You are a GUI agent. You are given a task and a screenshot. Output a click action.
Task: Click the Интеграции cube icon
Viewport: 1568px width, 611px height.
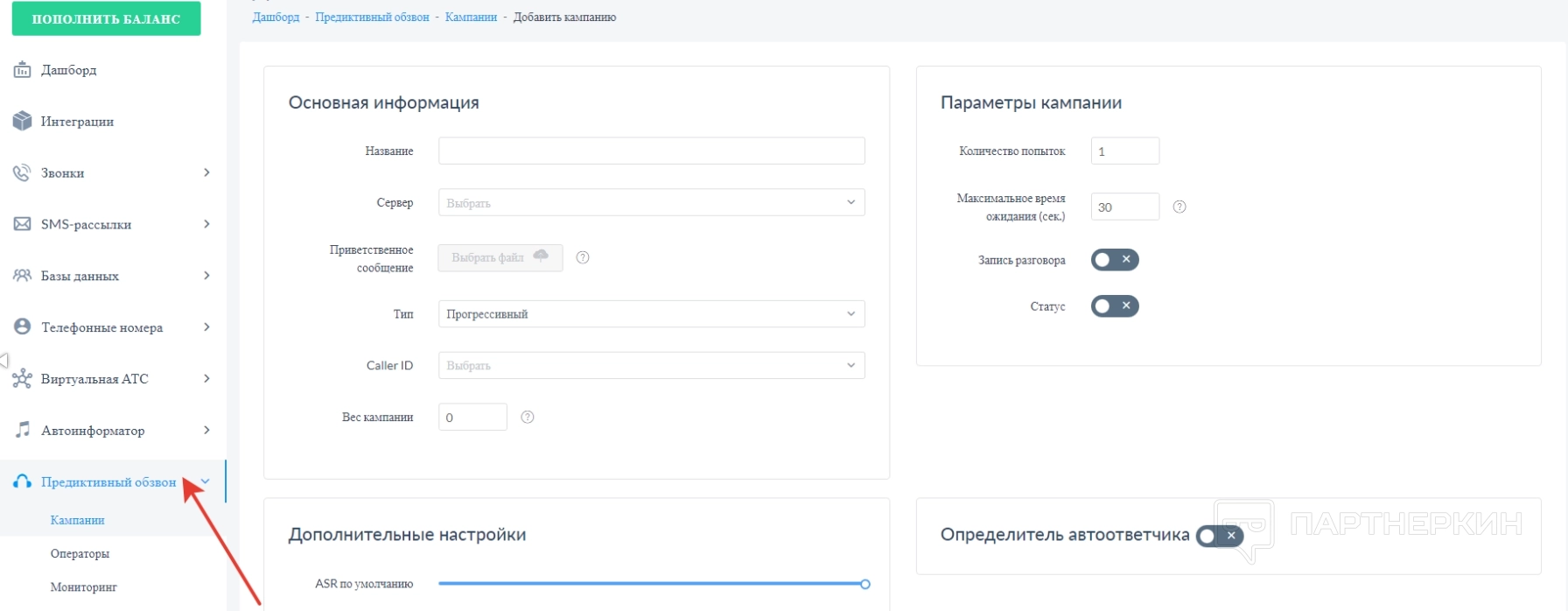click(22, 122)
